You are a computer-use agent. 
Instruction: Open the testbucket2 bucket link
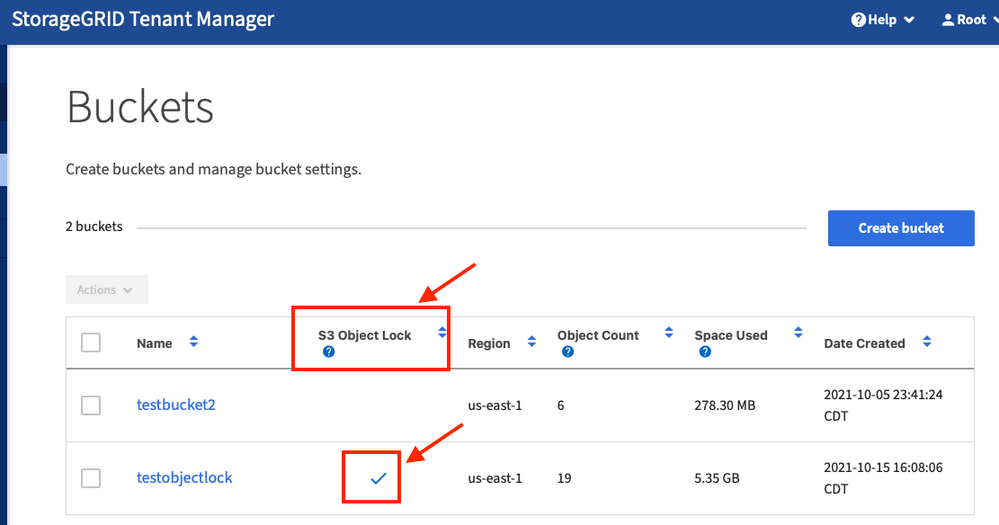(176, 405)
